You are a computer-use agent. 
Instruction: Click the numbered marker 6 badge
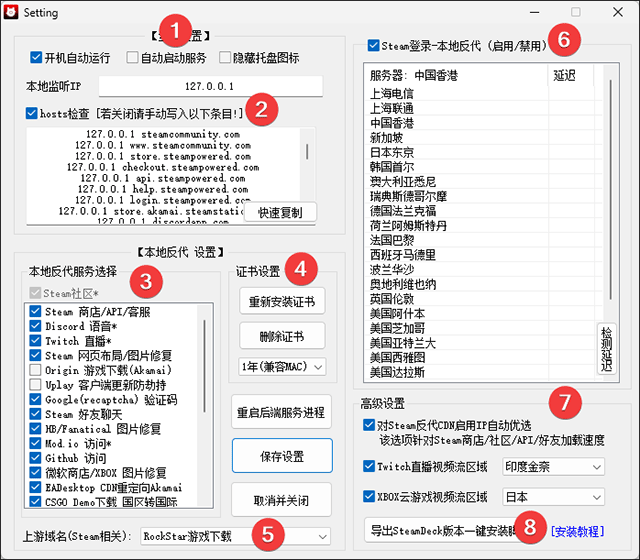click(x=564, y=40)
